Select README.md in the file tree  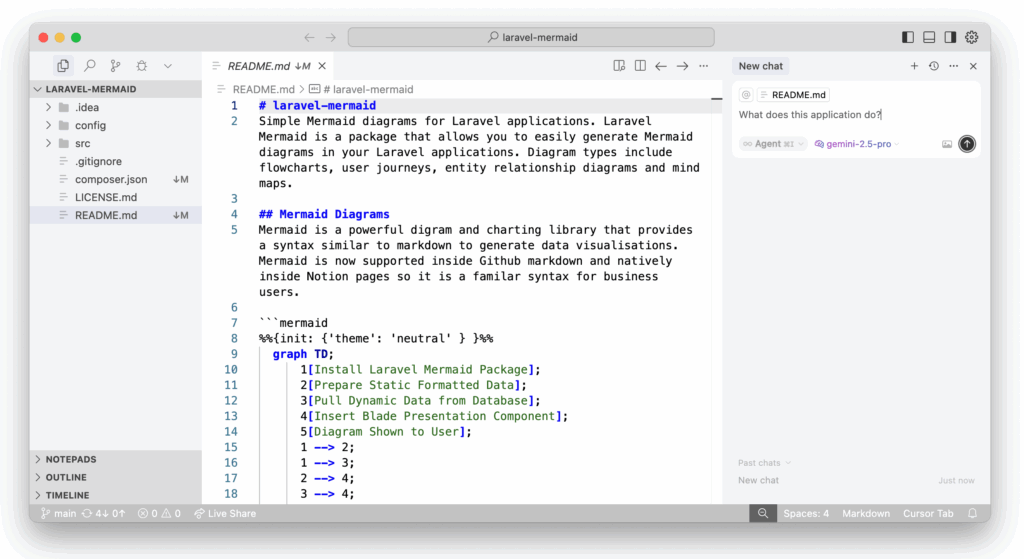[x=116, y=215]
